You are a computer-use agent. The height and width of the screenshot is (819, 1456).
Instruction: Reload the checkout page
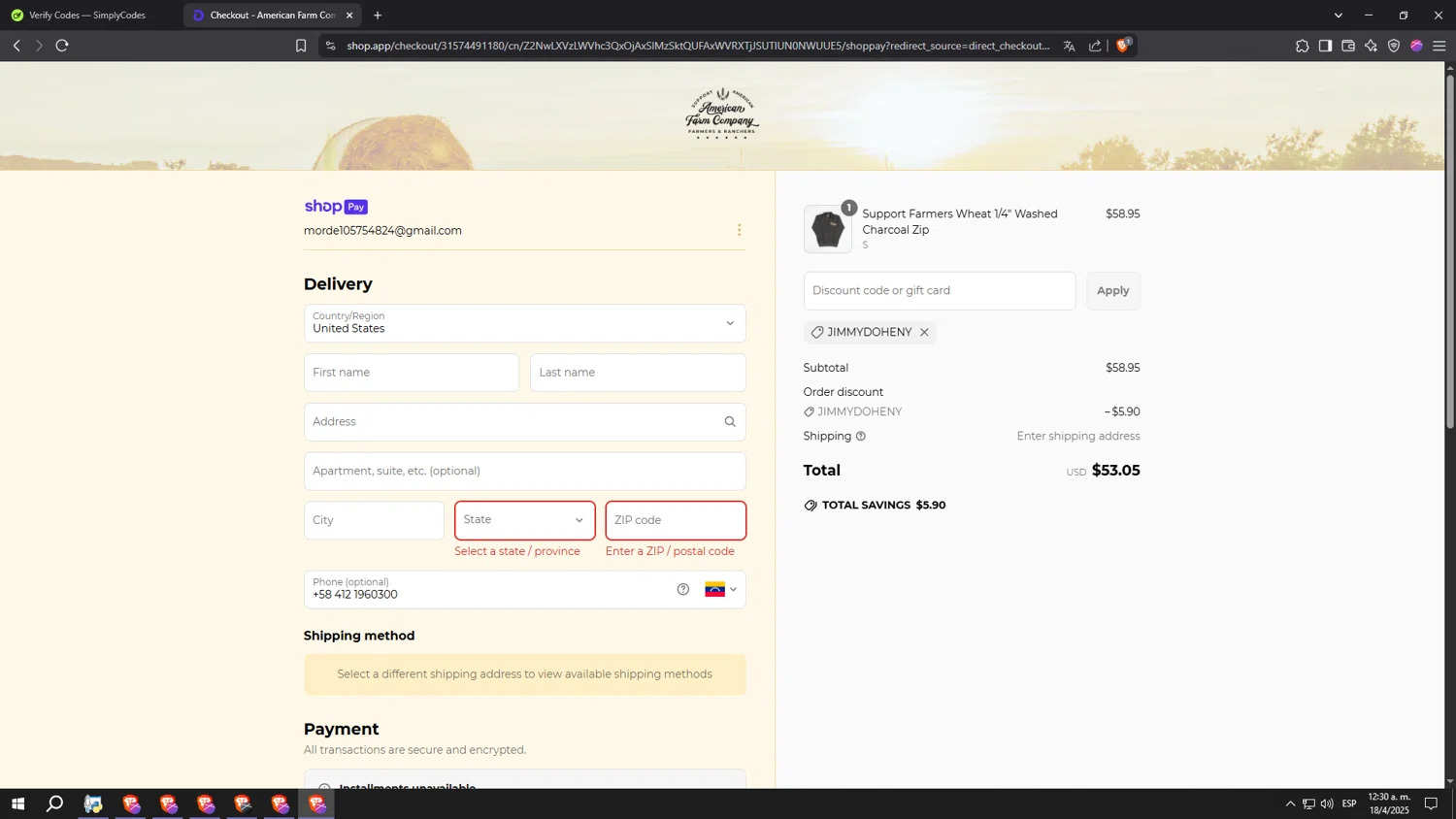point(62,46)
